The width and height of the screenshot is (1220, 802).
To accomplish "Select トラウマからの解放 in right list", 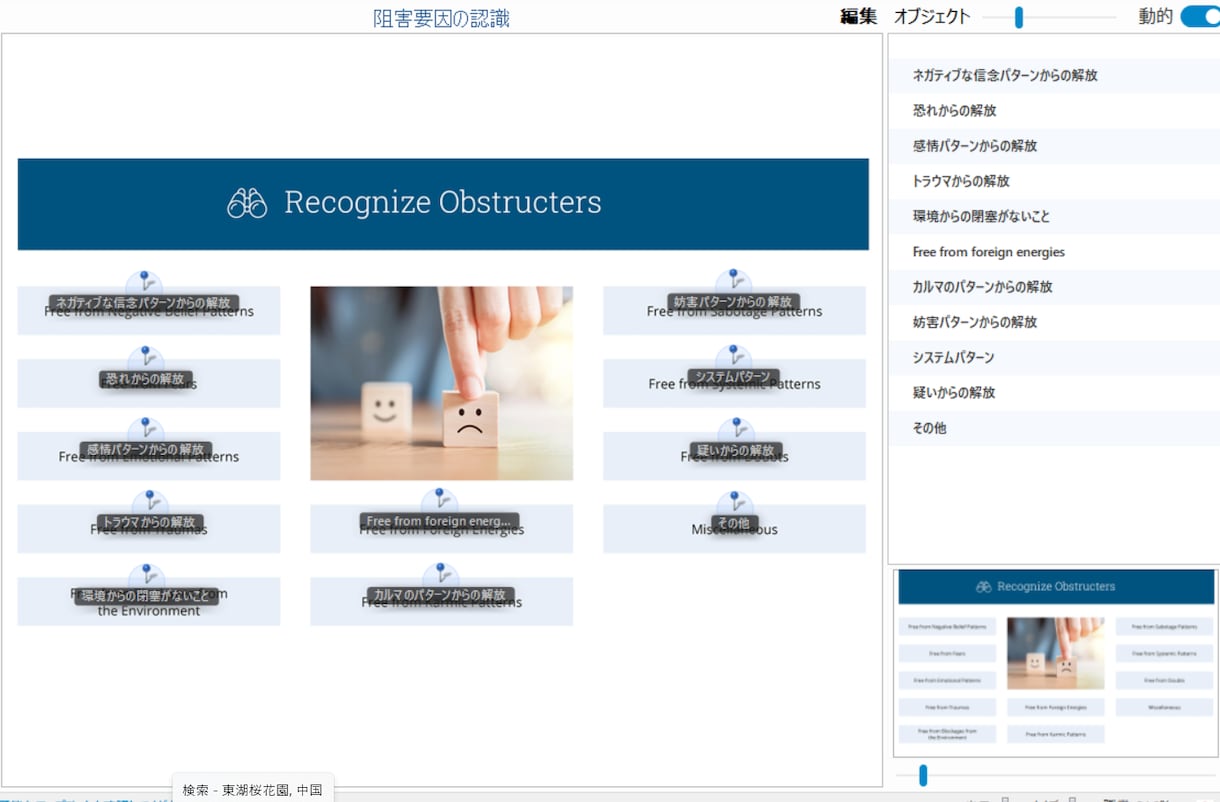I will pos(1054,181).
